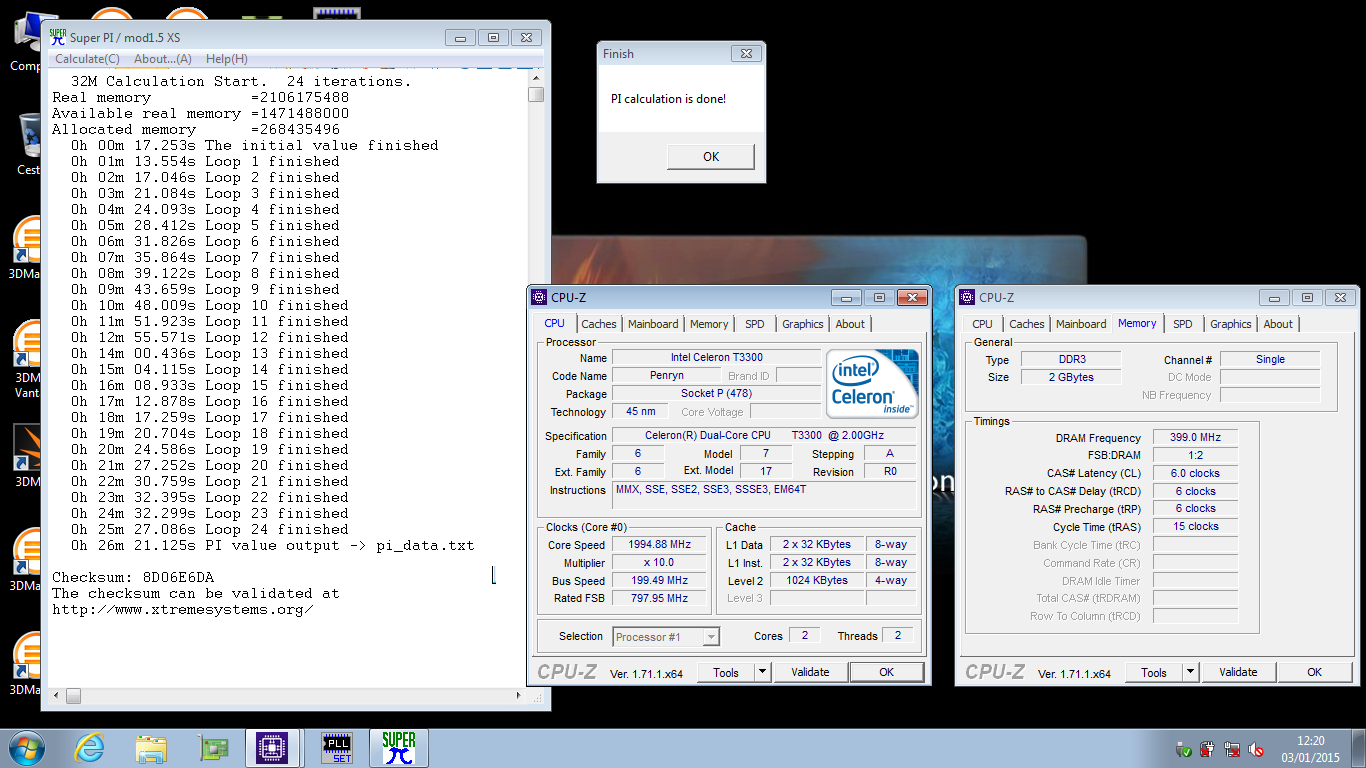Expand Tools dropdown arrow in right CPU-Z
Image resolution: width=1366 pixels, height=768 pixels.
1190,673
